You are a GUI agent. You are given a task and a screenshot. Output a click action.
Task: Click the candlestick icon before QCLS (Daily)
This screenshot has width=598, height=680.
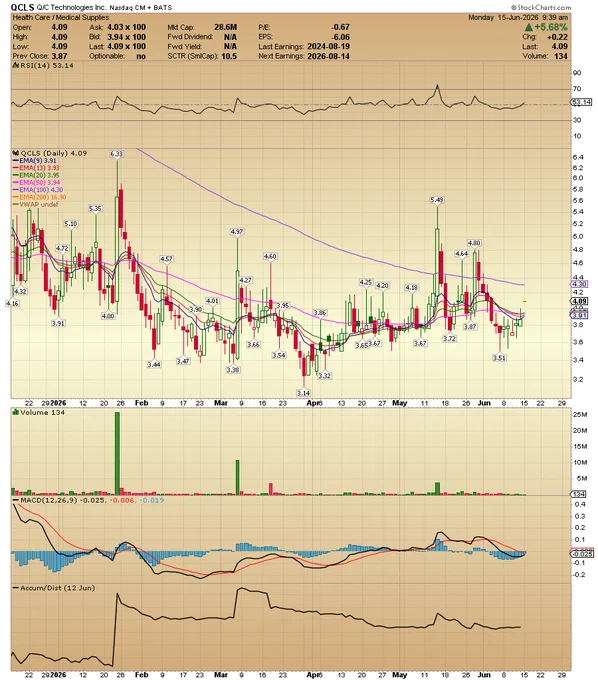coord(16,153)
